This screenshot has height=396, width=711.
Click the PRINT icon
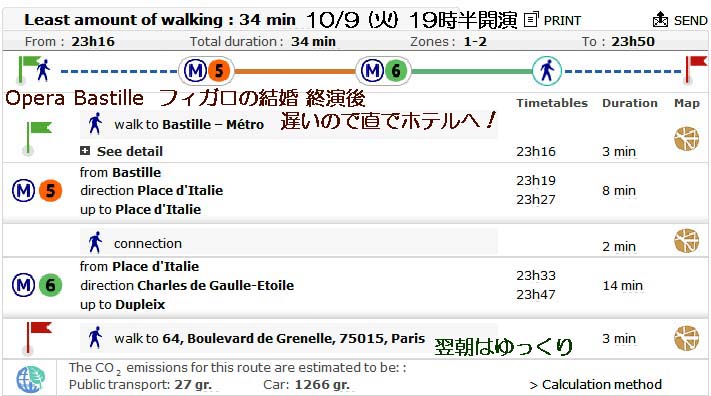point(531,20)
